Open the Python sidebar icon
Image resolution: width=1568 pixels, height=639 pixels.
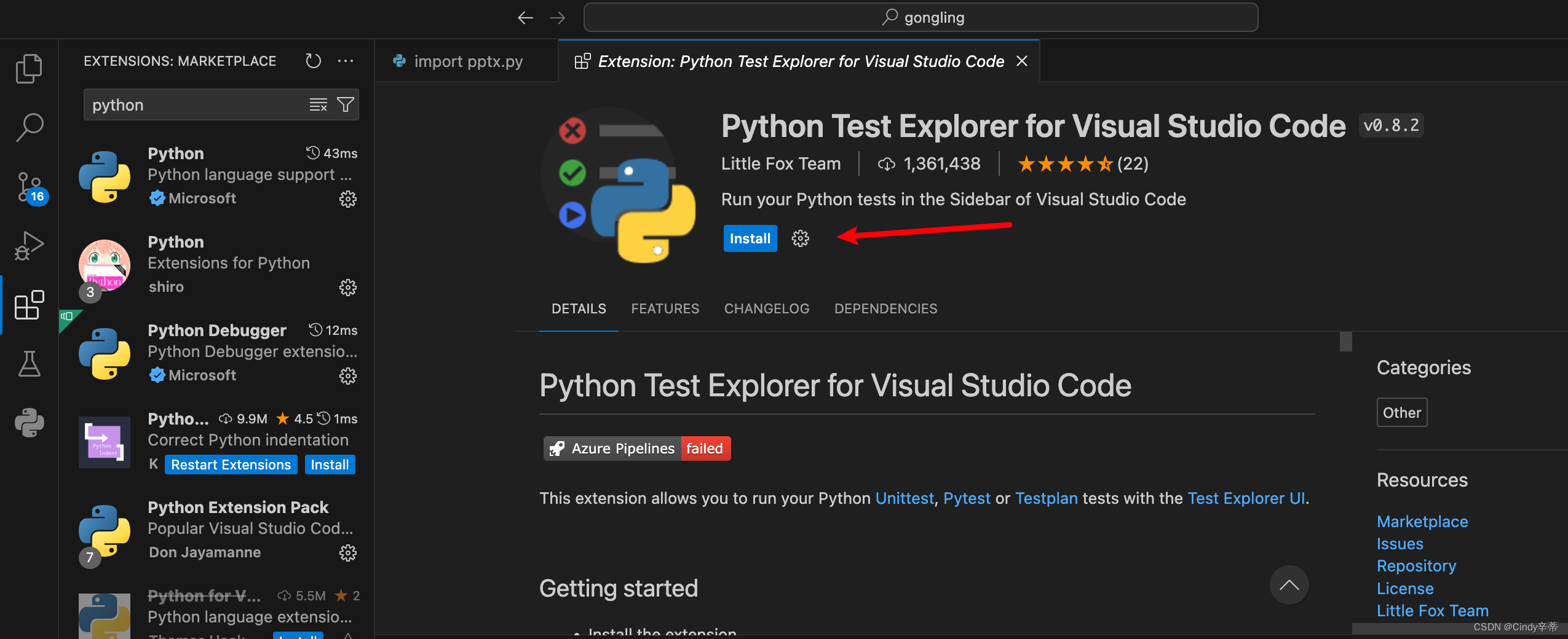click(x=29, y=423)
